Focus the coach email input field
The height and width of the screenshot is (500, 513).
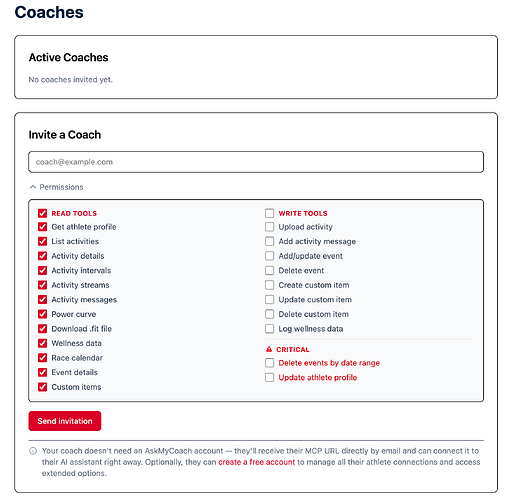click(256, 162)
